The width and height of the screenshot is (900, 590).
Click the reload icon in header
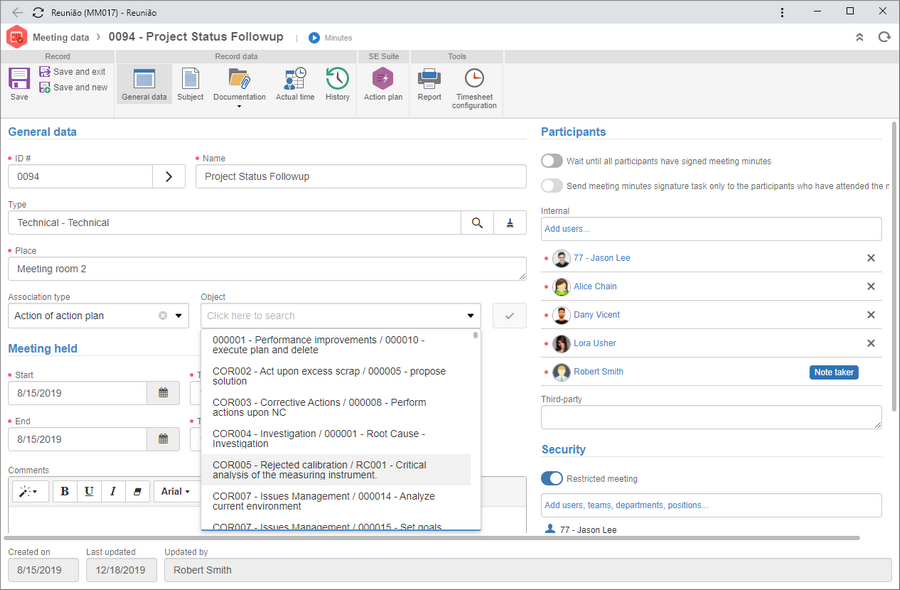[x=884, y=37]
